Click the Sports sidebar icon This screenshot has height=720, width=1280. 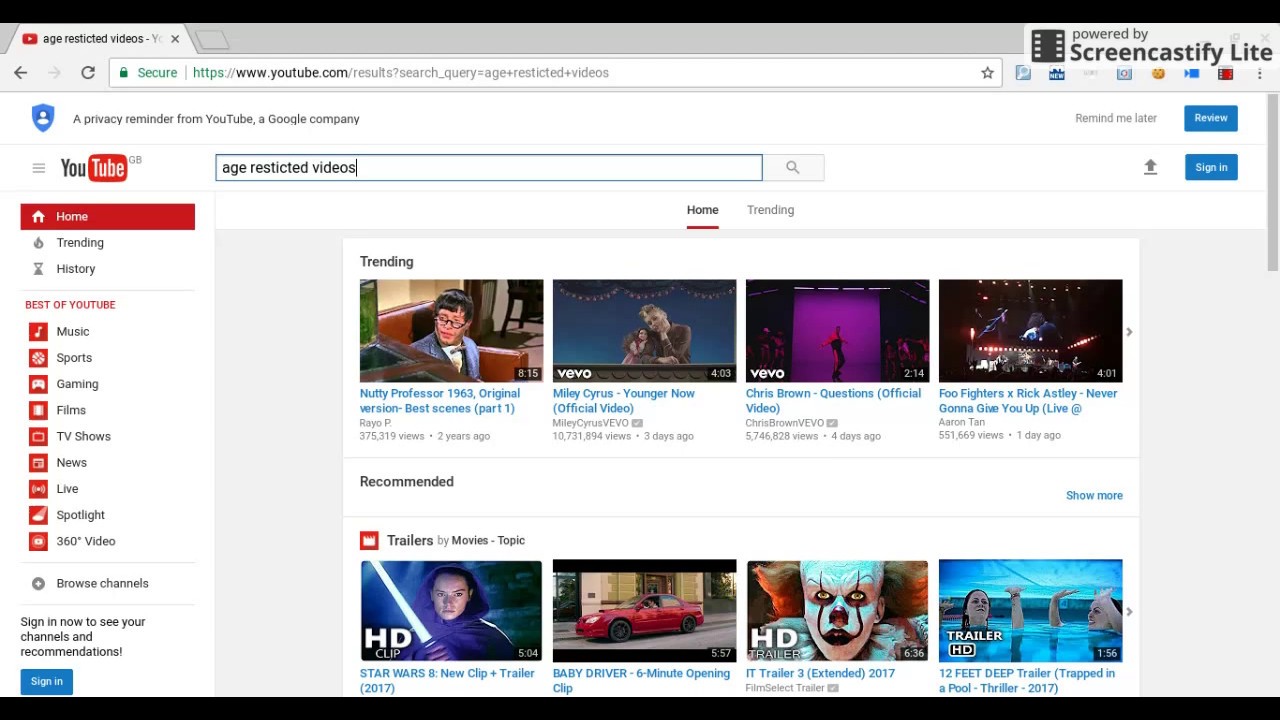tap(38, 358)
